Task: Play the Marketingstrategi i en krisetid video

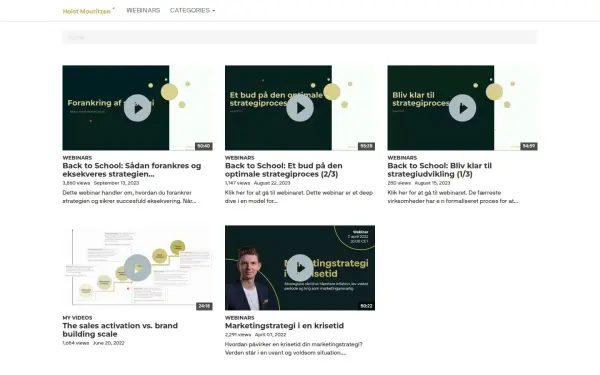Action: coord(300,268)
